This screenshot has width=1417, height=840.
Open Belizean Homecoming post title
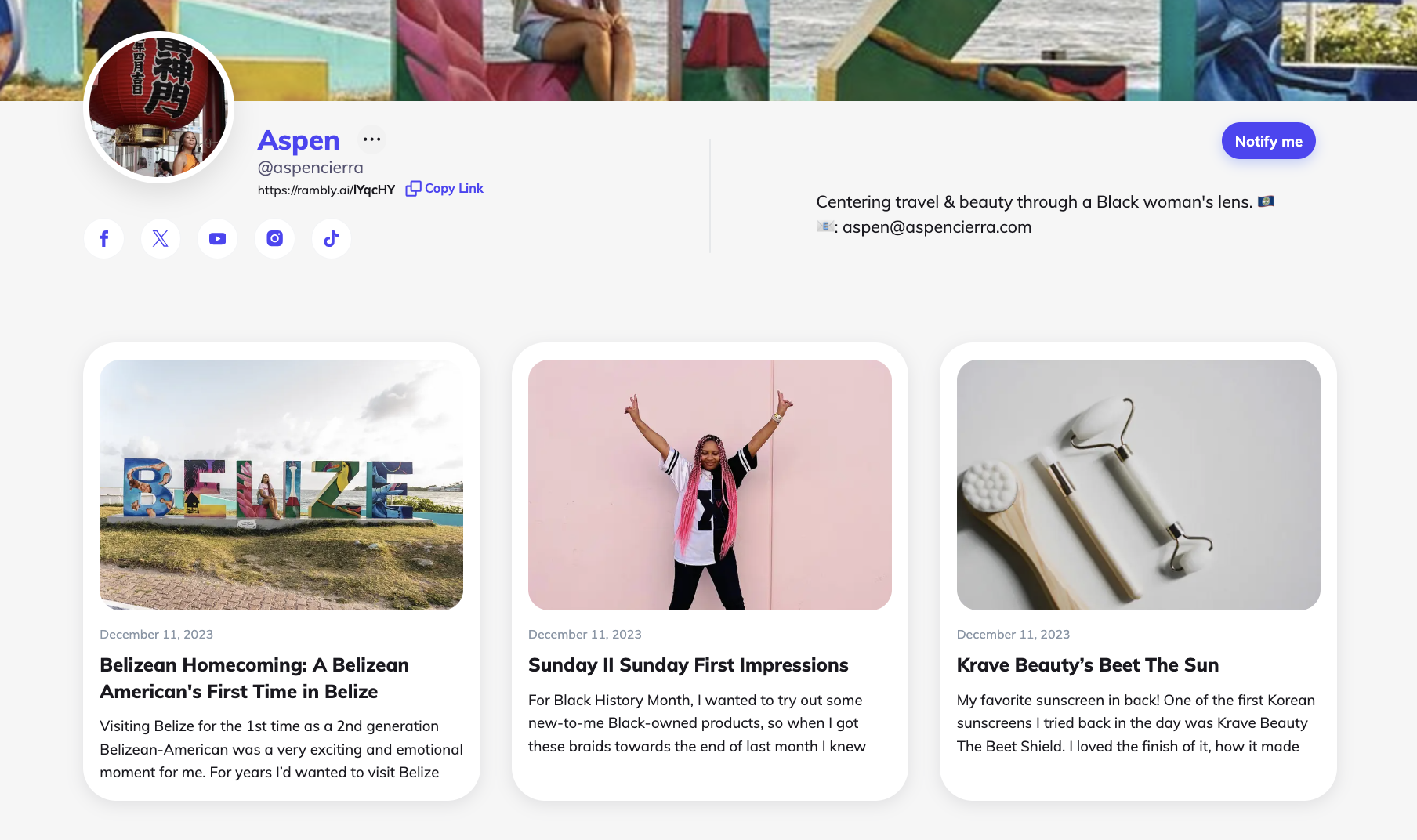point(255,679)
